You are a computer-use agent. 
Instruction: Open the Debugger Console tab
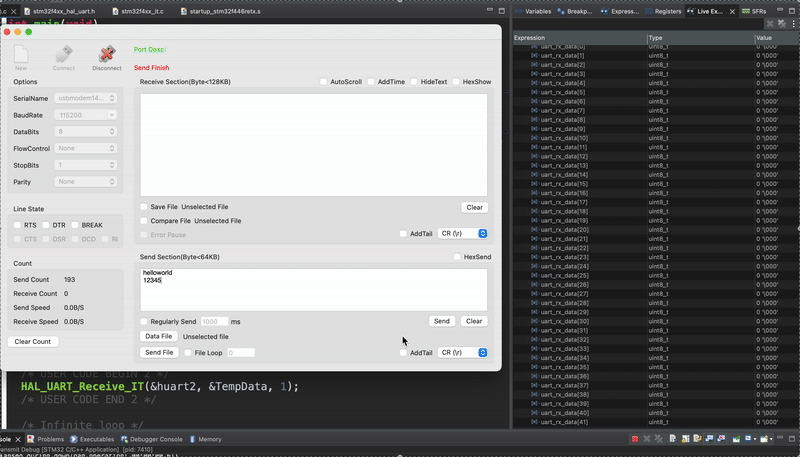[152, 439]
